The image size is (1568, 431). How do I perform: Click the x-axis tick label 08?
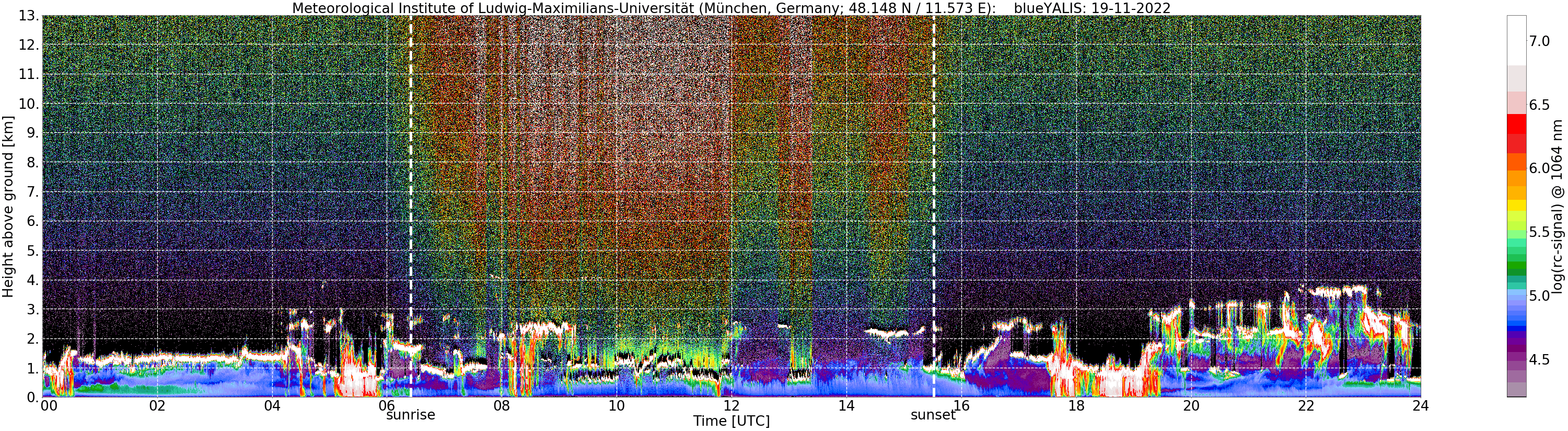(x=502, y=405)
